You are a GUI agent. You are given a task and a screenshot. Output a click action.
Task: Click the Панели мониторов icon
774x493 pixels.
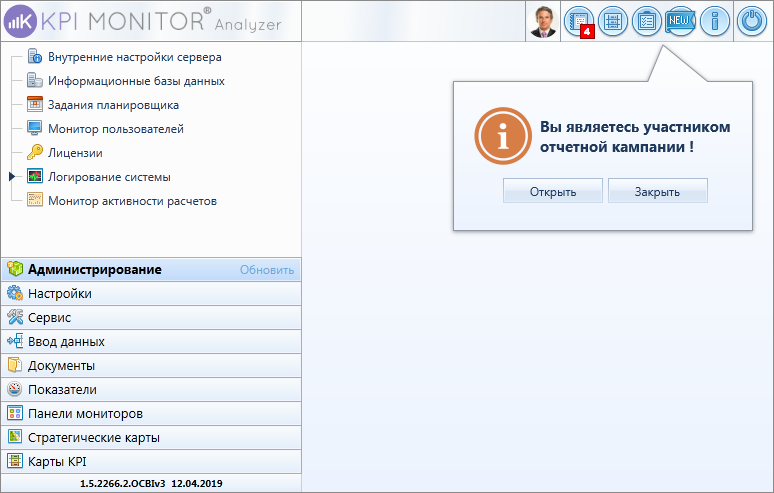tap(15, 413)
